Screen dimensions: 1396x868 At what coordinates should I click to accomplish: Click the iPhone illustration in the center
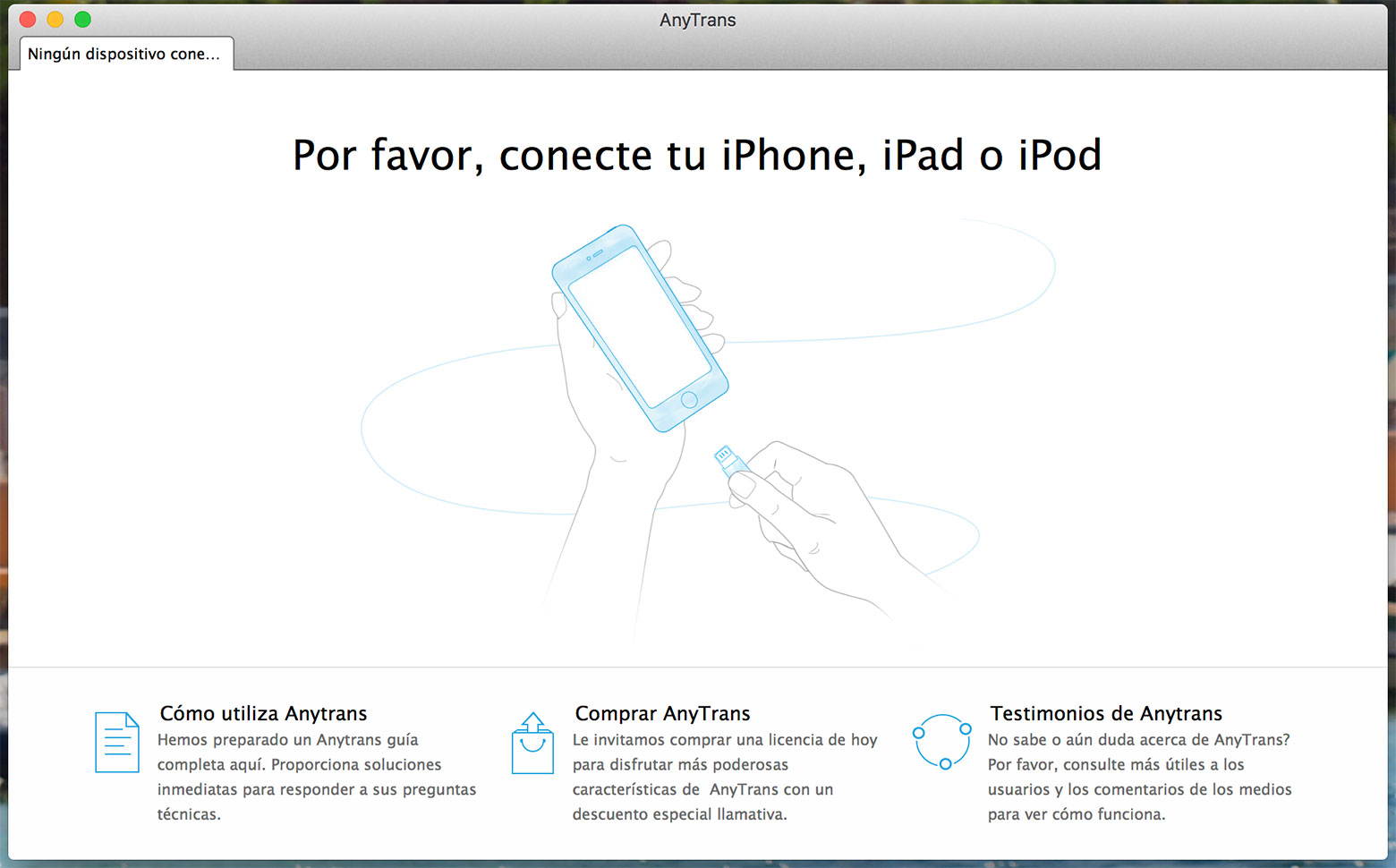(x=640, y=328)
